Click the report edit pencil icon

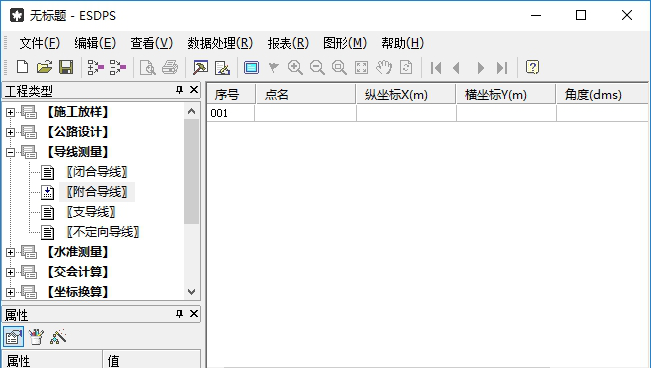[222, 67]
